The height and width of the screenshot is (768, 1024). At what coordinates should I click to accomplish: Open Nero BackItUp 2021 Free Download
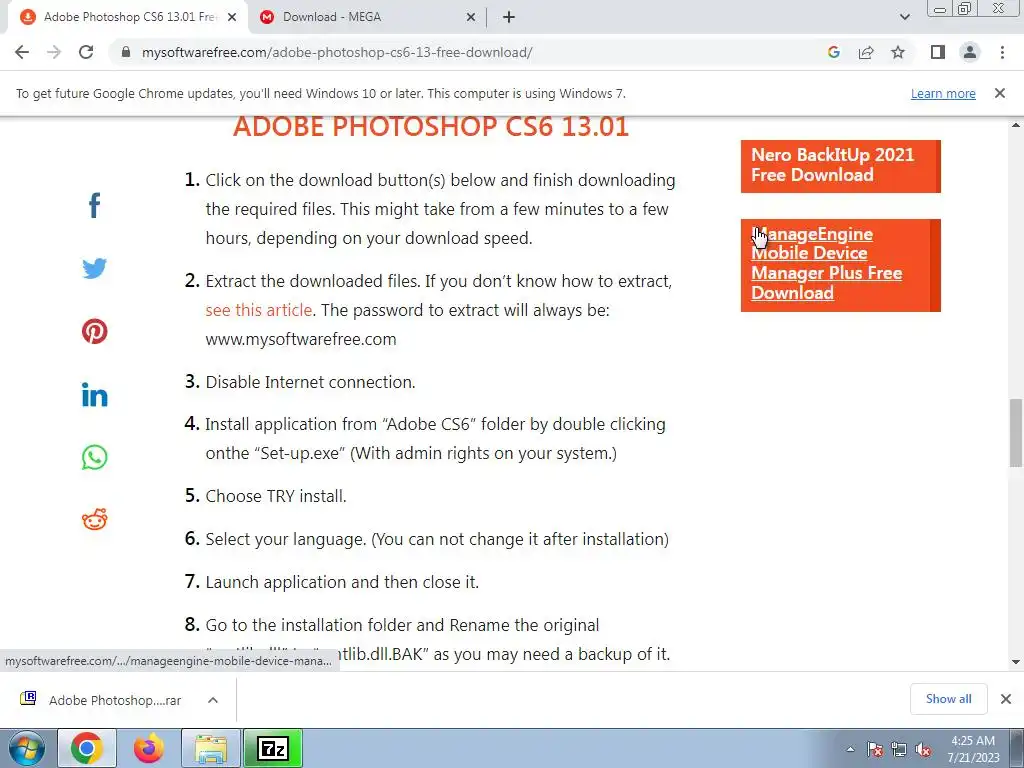[x=840, y=166]
